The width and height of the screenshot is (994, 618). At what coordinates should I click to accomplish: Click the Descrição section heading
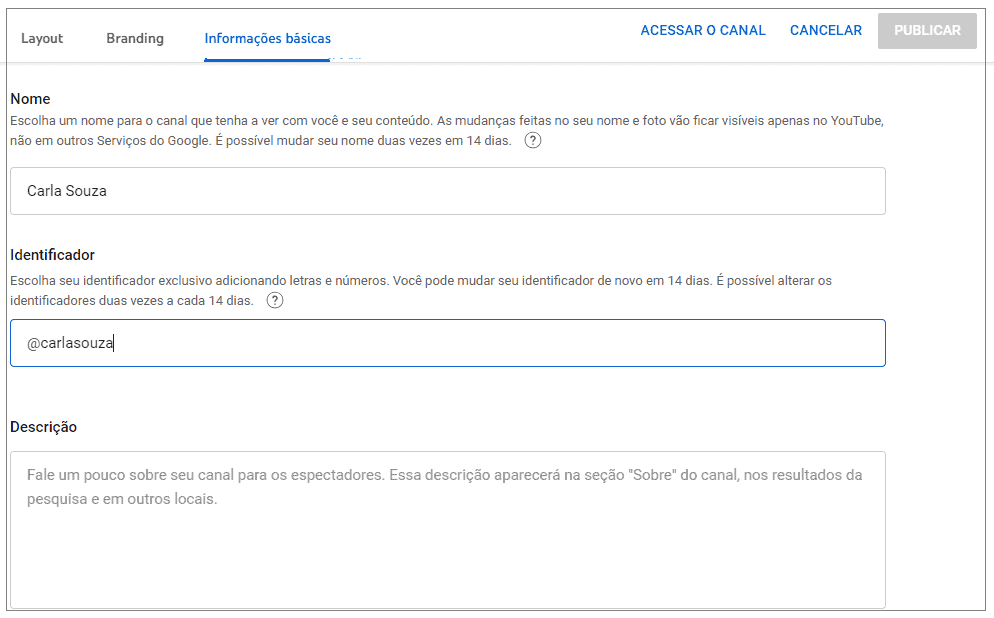43,427
